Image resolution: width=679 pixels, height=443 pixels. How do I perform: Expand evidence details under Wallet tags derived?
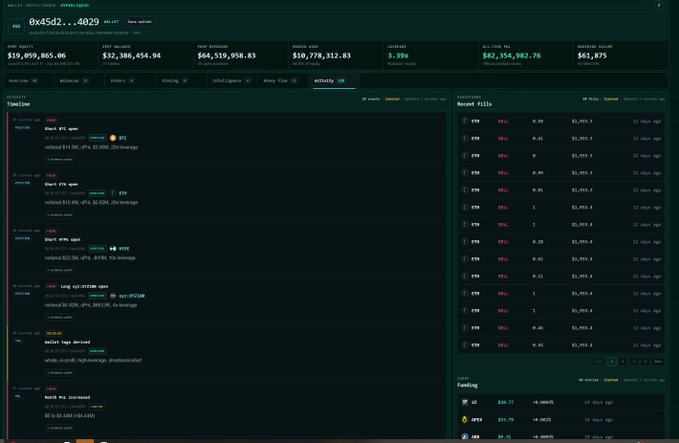coord(60,373)
